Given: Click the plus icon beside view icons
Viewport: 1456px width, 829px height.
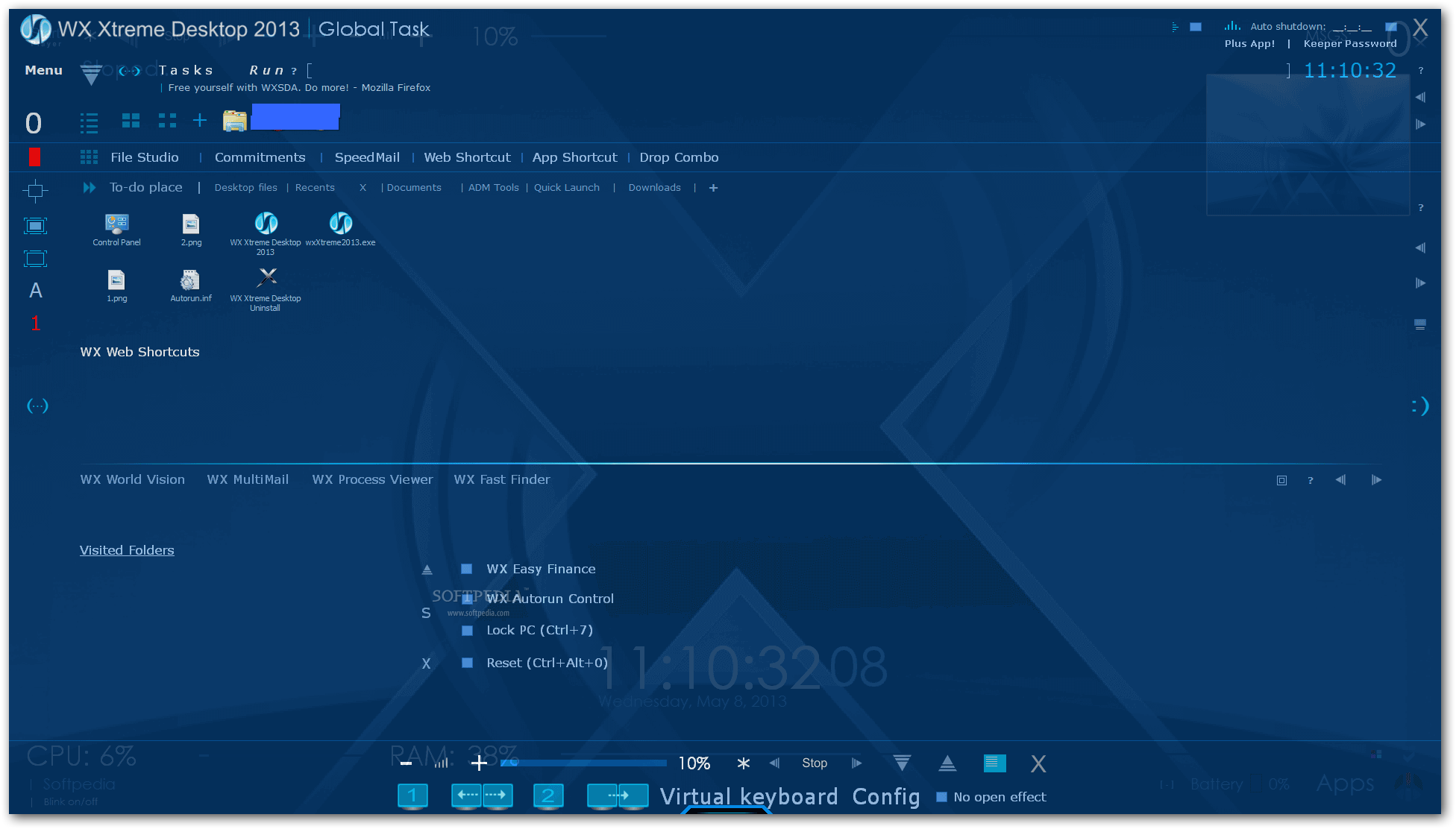Looking at the screenshot, I should coord(200,120).
